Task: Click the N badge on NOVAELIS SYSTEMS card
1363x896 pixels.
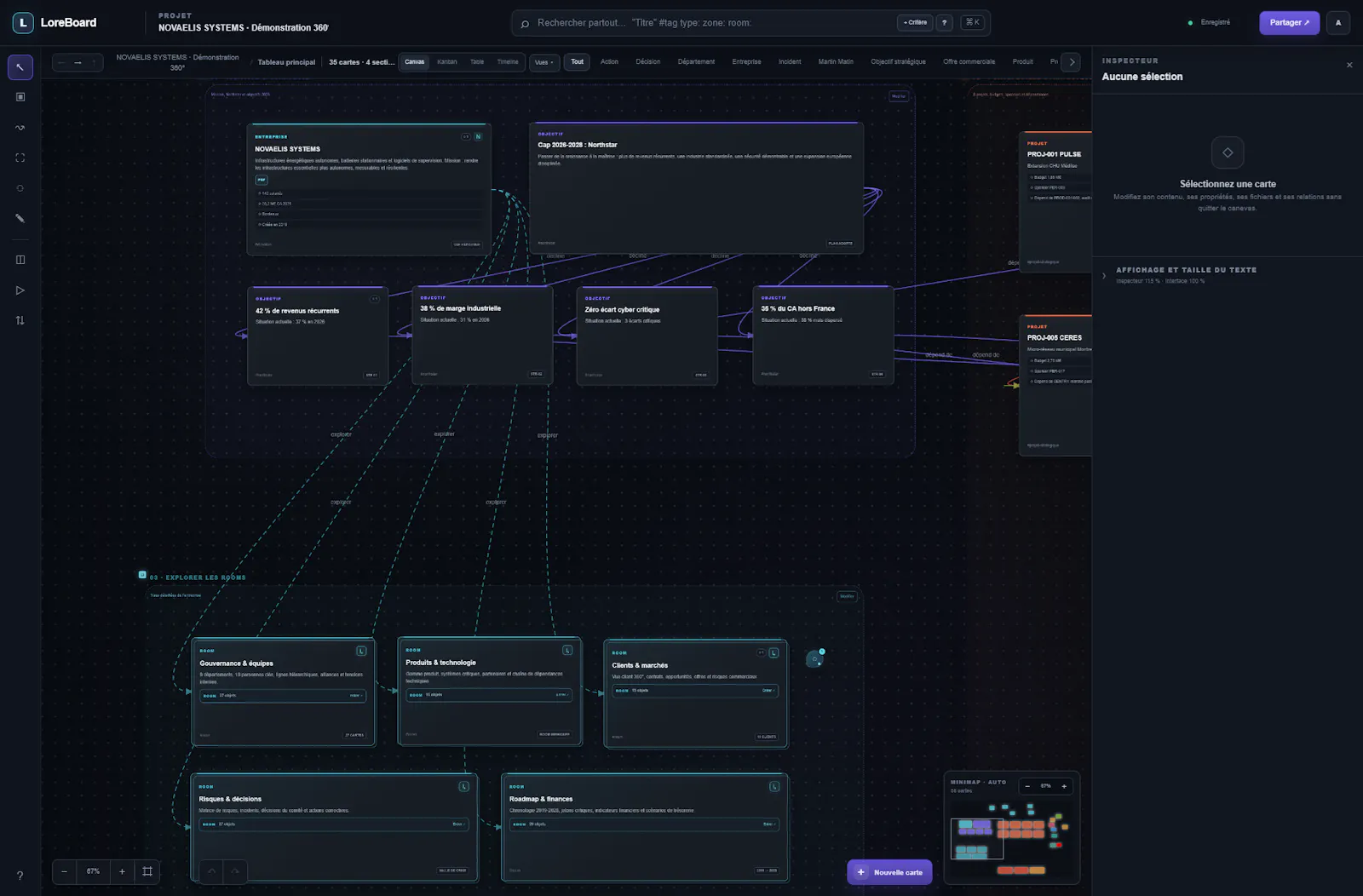Action: pos(478,136)
